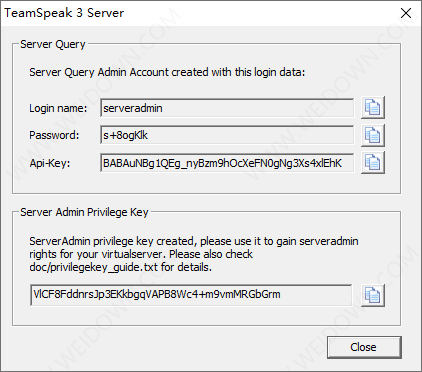Copy the login name to clipboard
Screen dimensions: 422x372
coord(373,108)
